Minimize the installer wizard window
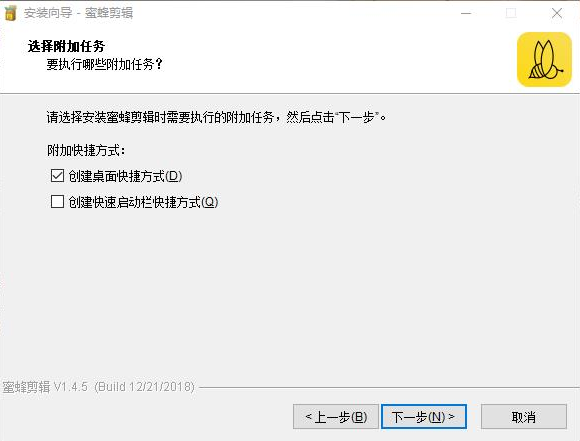 coord(466,13)
